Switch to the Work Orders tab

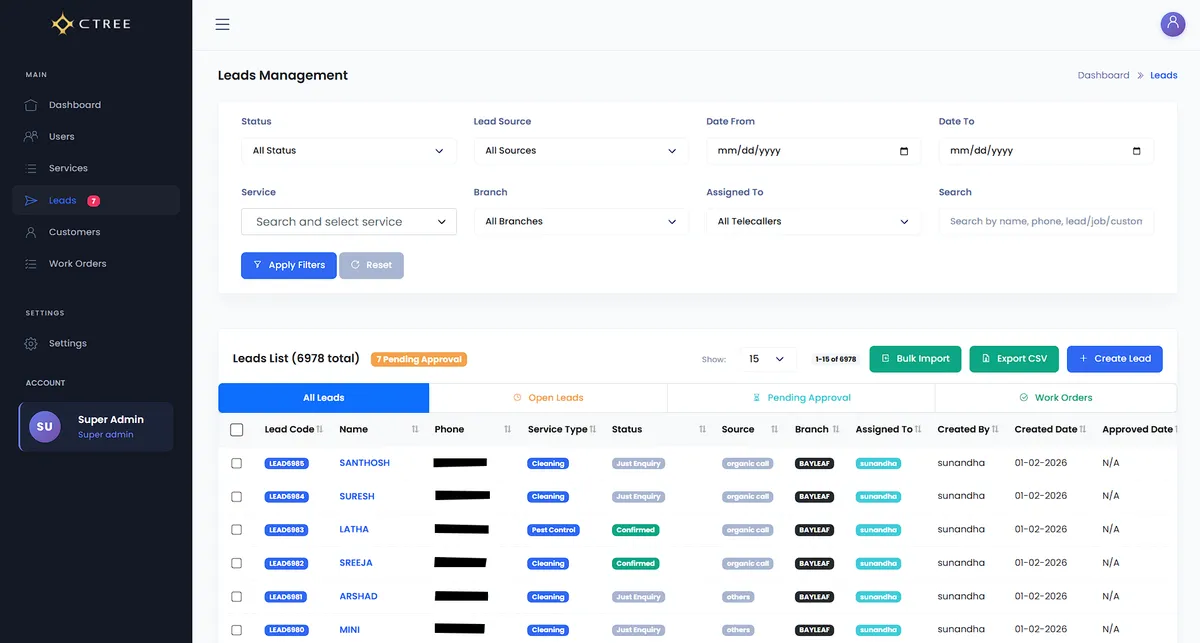(x=1056, y=398)
